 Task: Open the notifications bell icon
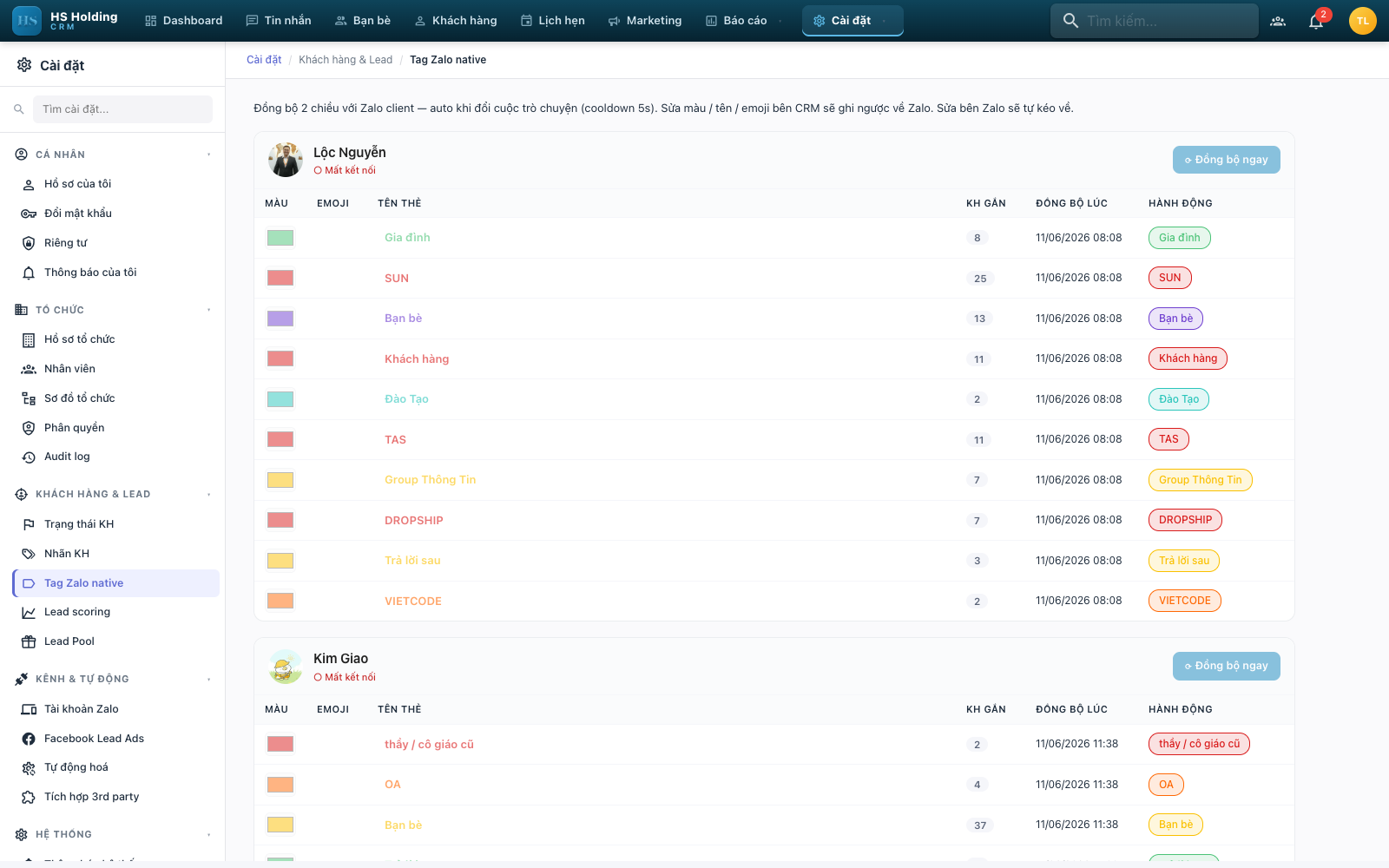[1316, 21]
